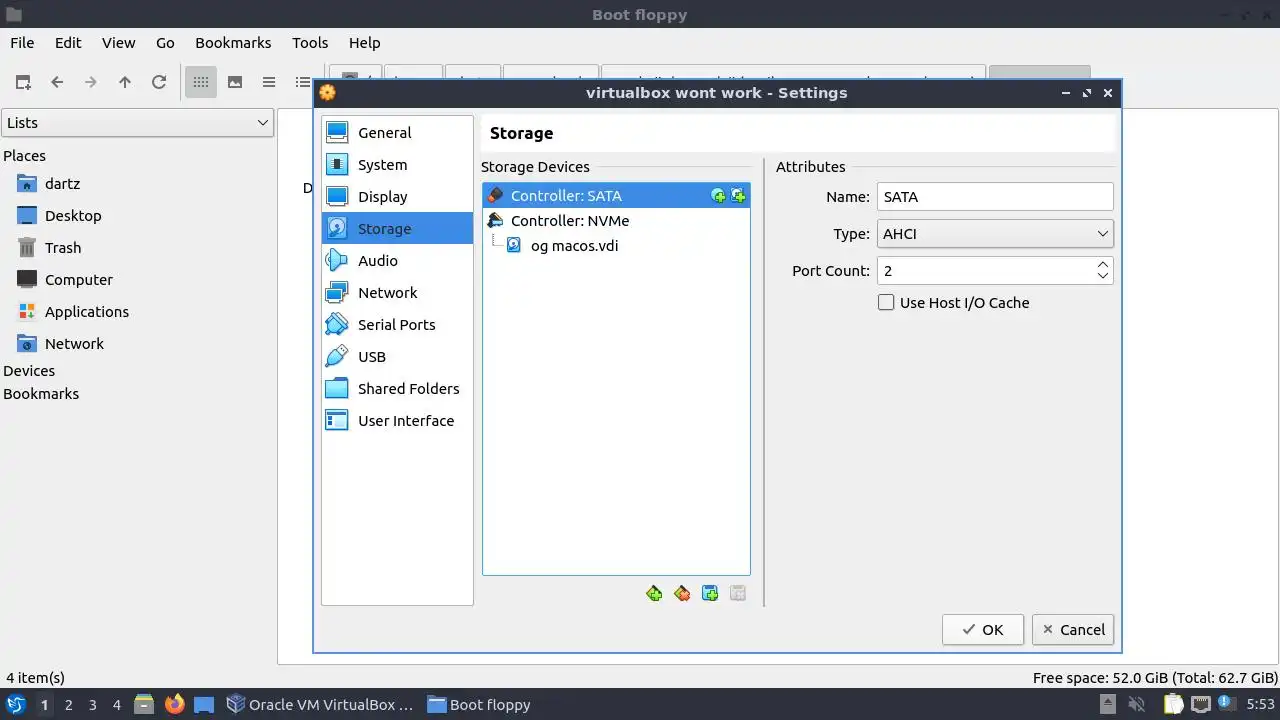Click the Port Count input field
This screenshot has width=1280, height=720.
pos(985,271)
